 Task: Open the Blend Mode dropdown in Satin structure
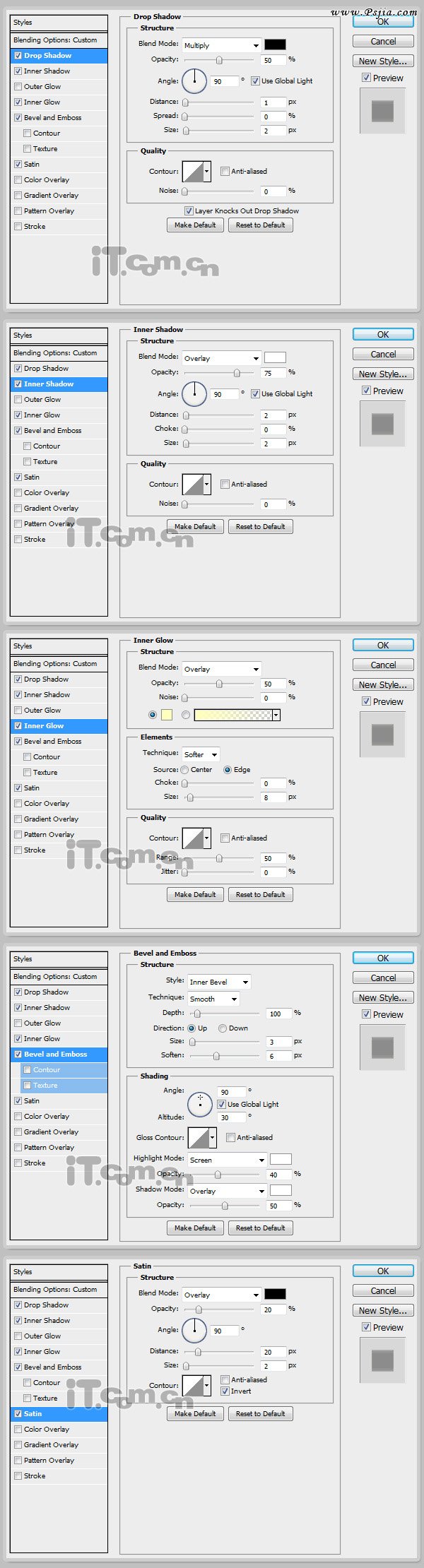point(221,1295)
